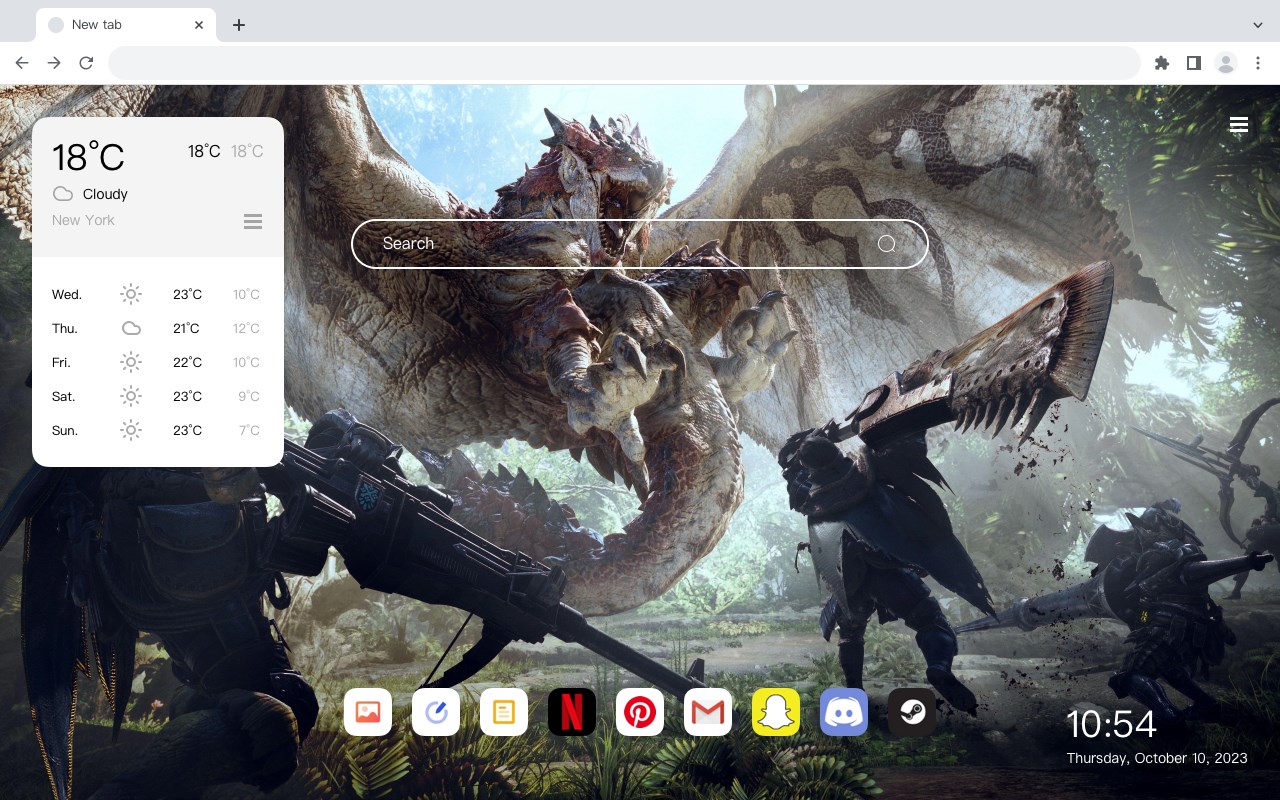Screen dimensions: 1280x800
Task: Open the page's hamburger menu at top right
Action: click(x=1239, y=125)
